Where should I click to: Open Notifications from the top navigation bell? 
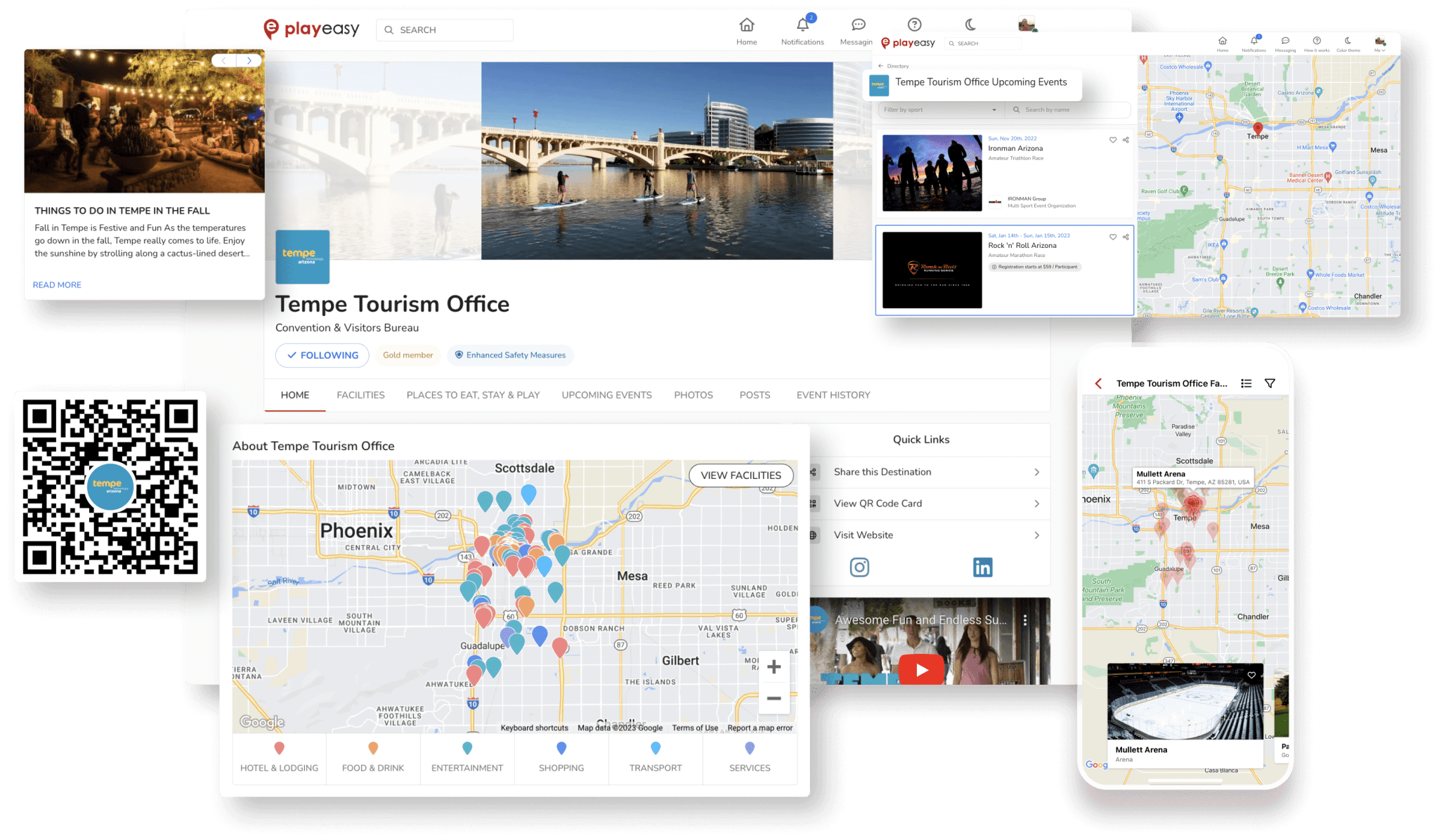[x=802, y=24]
